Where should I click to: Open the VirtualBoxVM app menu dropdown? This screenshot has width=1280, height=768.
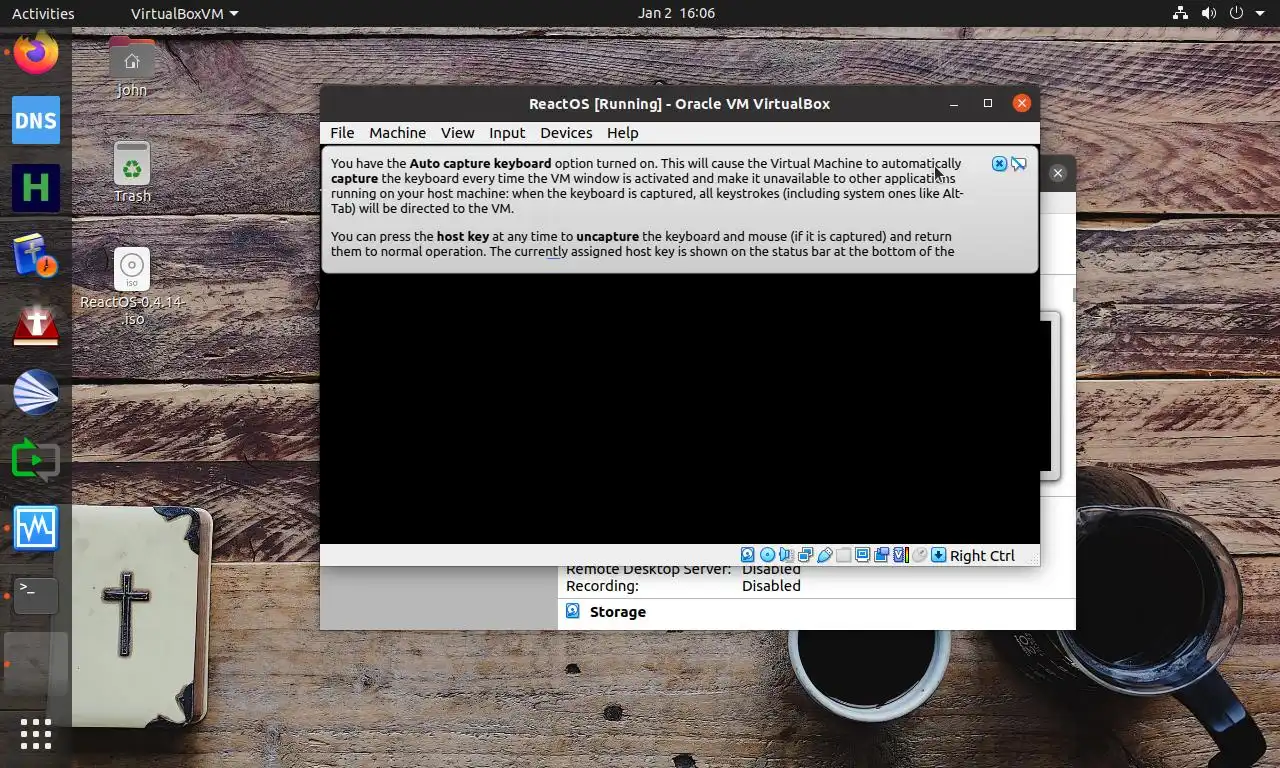(x=185, y=13)
